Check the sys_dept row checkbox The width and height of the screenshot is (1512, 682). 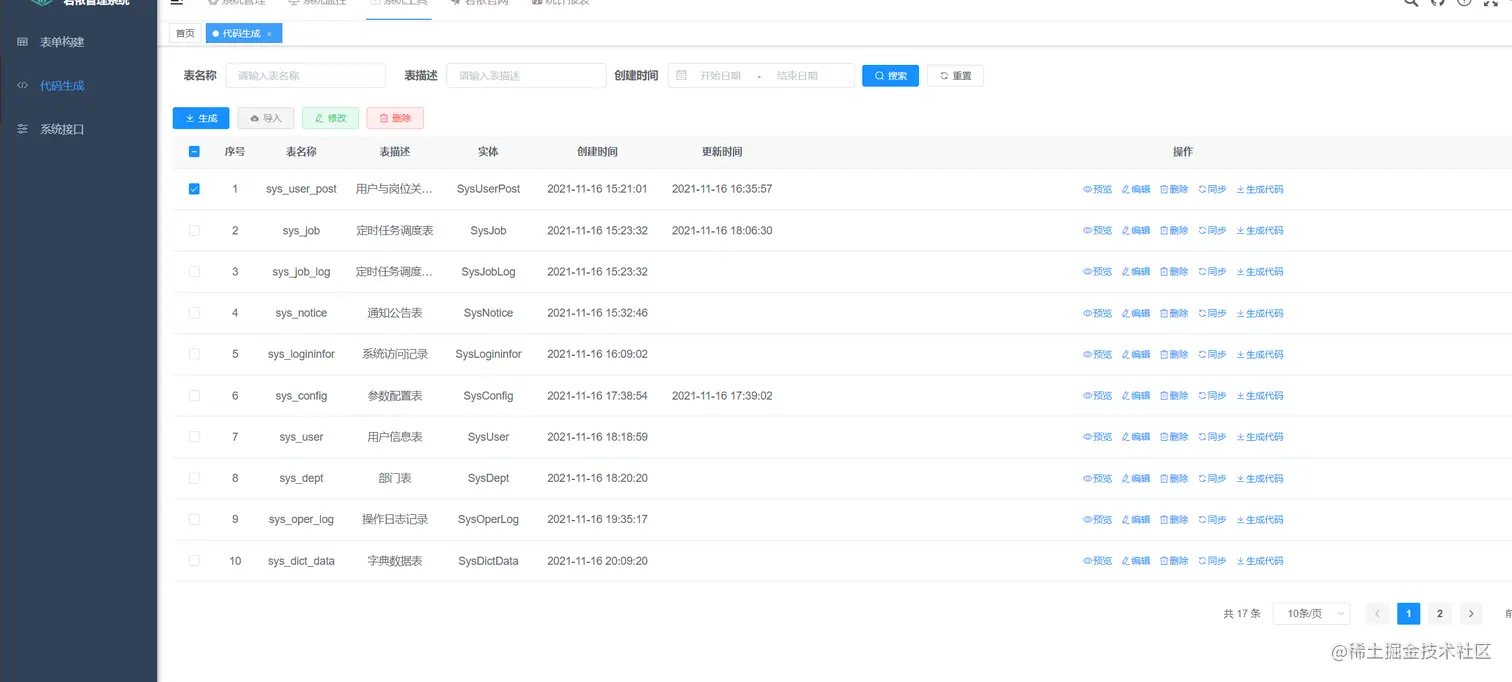[194, 478]
